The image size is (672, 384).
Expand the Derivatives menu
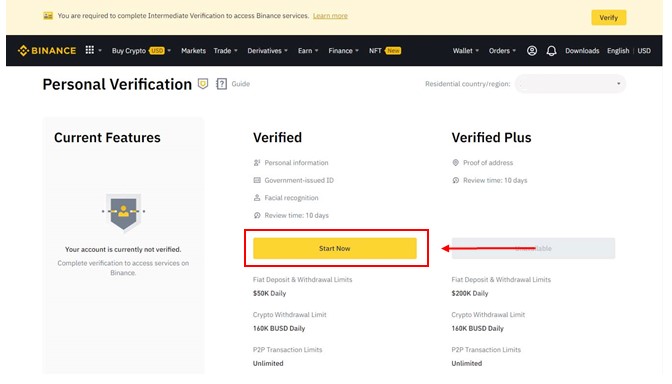267,51
